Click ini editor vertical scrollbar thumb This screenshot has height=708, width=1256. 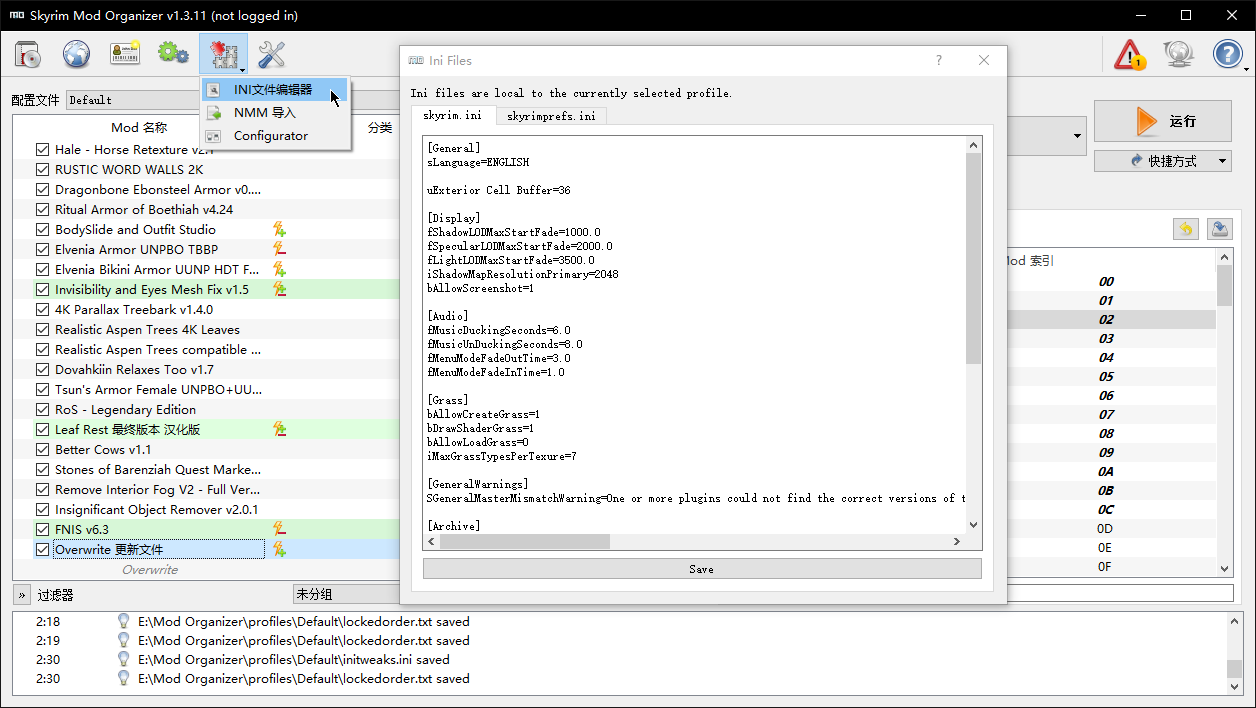(x=974, y=258)
